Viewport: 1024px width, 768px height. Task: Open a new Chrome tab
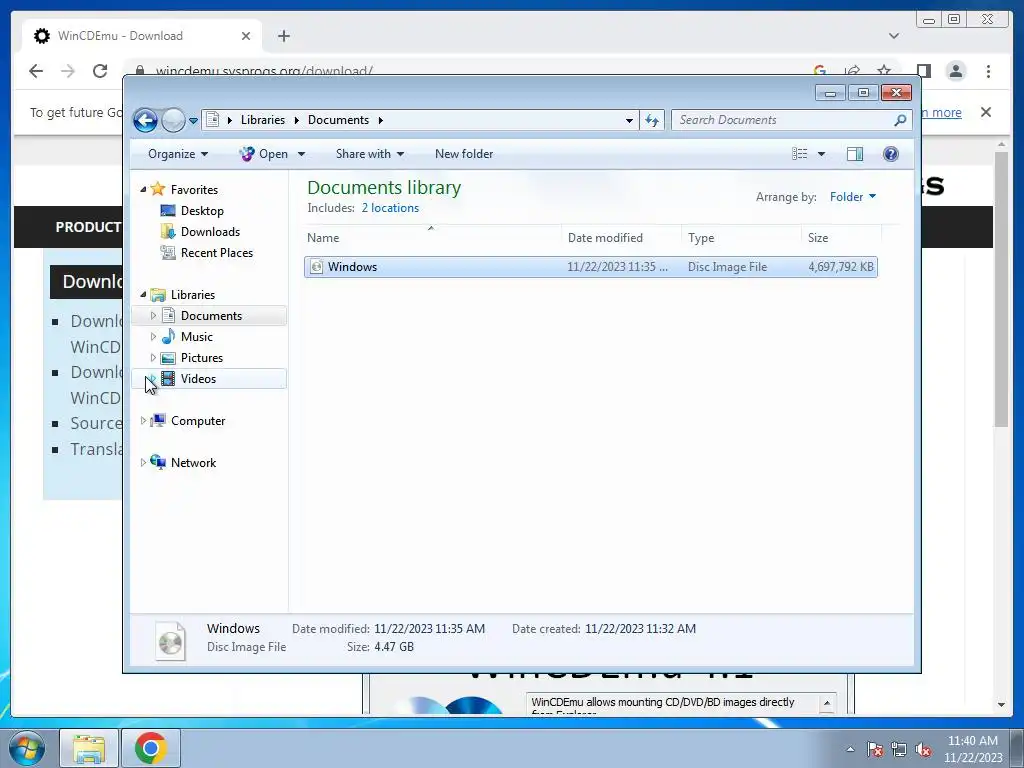(x=283, y=36)
